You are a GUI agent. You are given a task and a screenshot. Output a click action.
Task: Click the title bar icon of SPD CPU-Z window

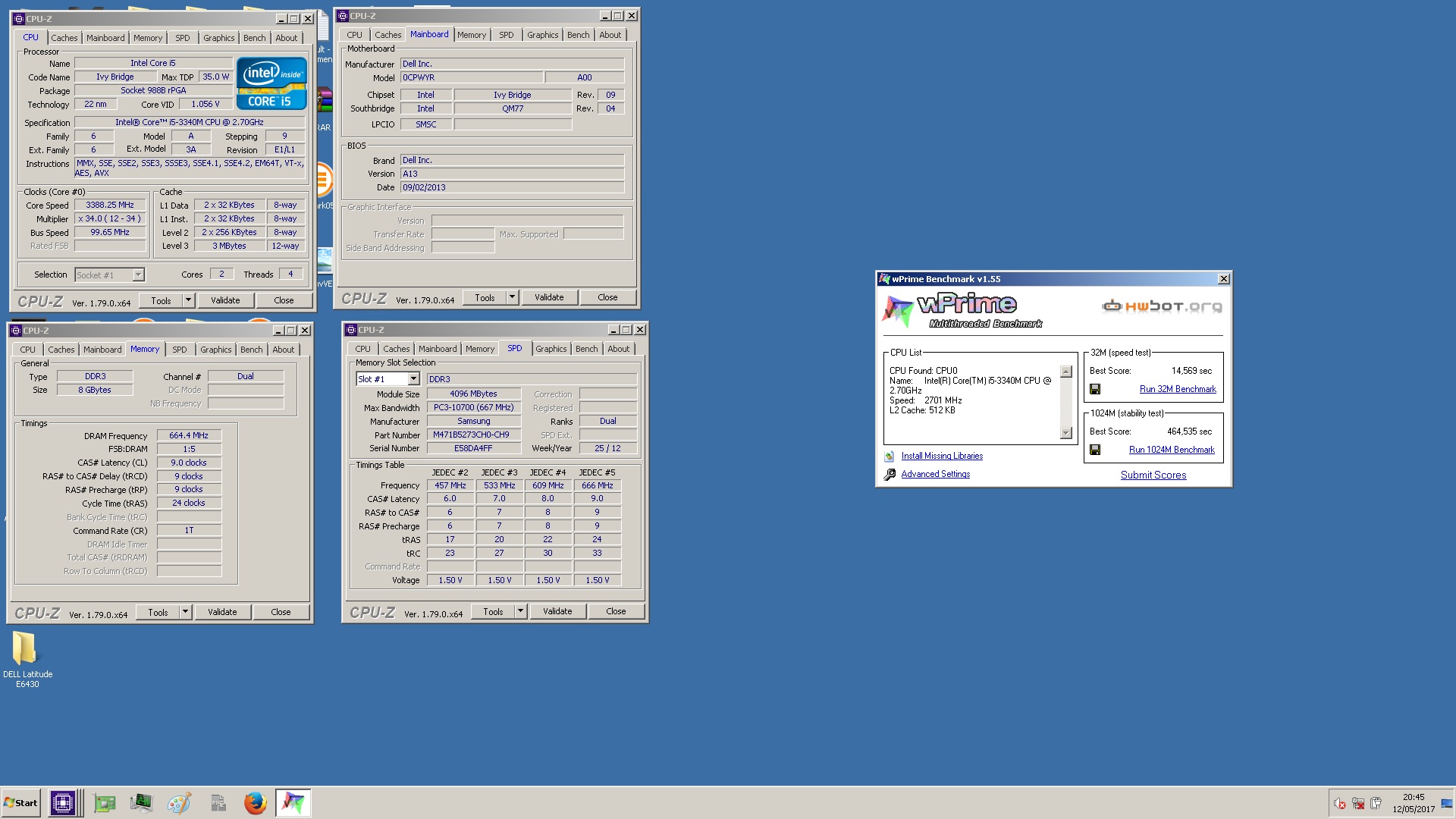pyautogui.click(x=351, y=330)
